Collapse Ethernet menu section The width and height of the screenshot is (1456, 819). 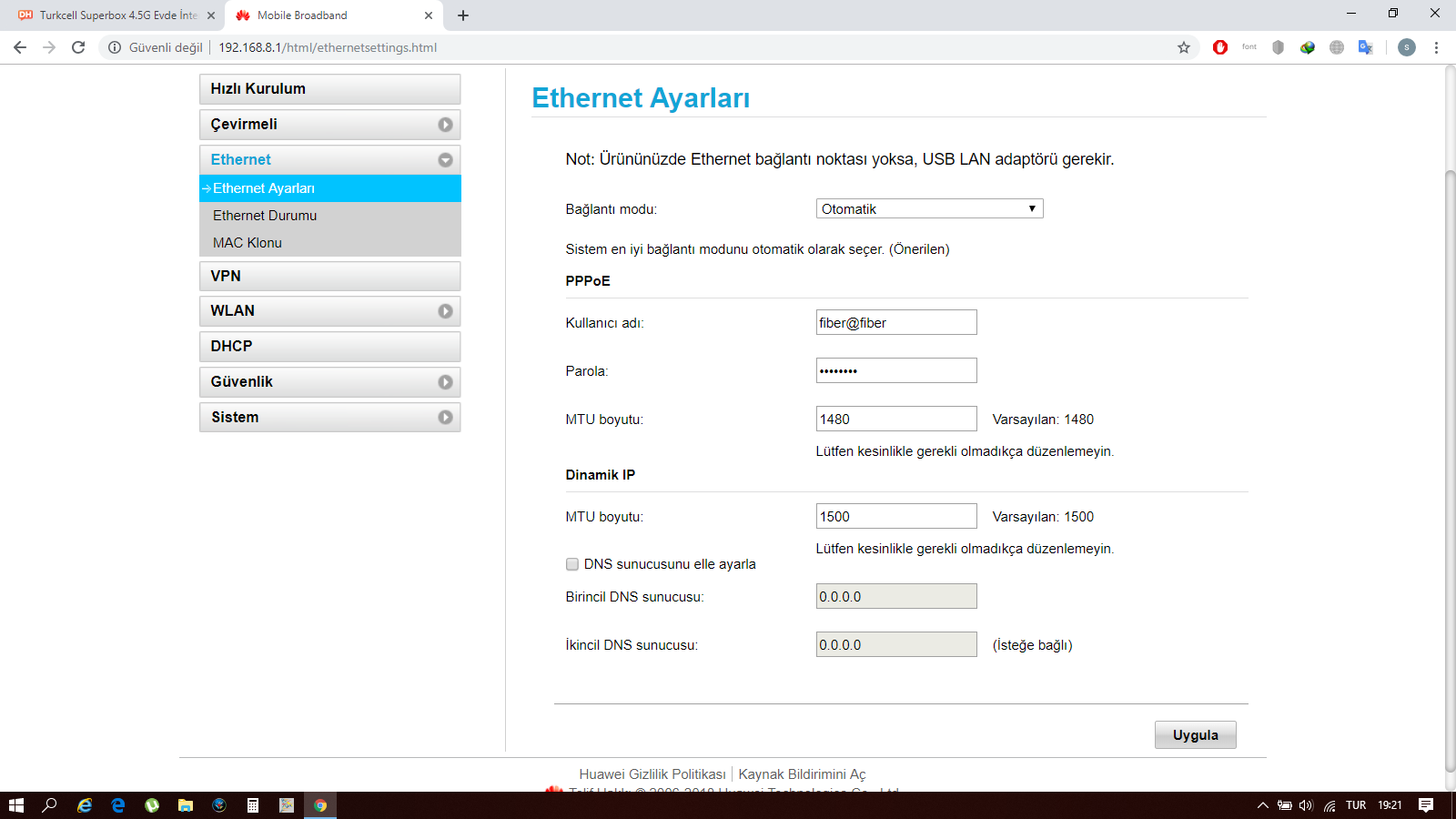(329, 160)
